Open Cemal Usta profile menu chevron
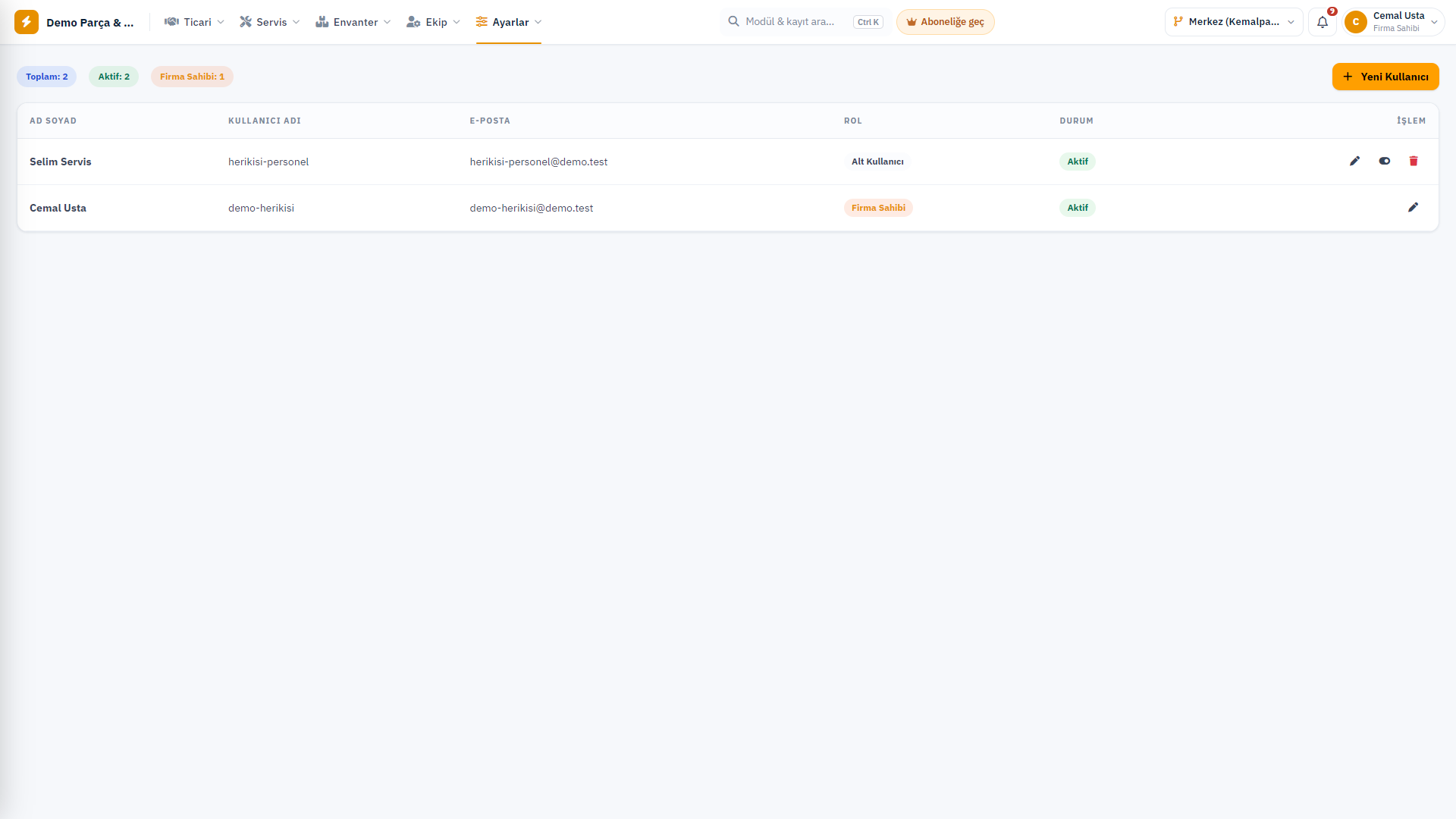 (1434, 22)
